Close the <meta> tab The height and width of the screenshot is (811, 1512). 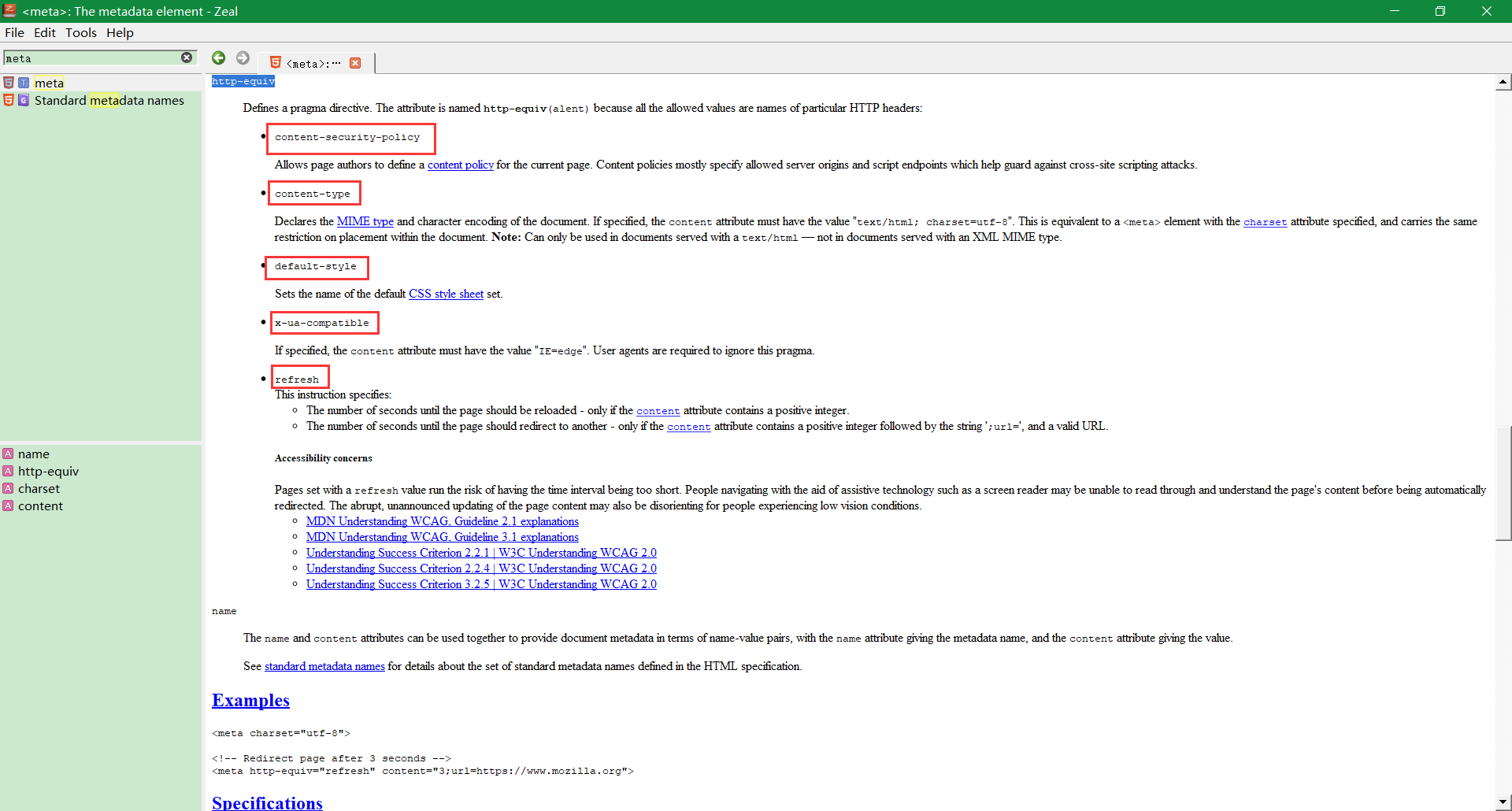click(x=355, y=63)
